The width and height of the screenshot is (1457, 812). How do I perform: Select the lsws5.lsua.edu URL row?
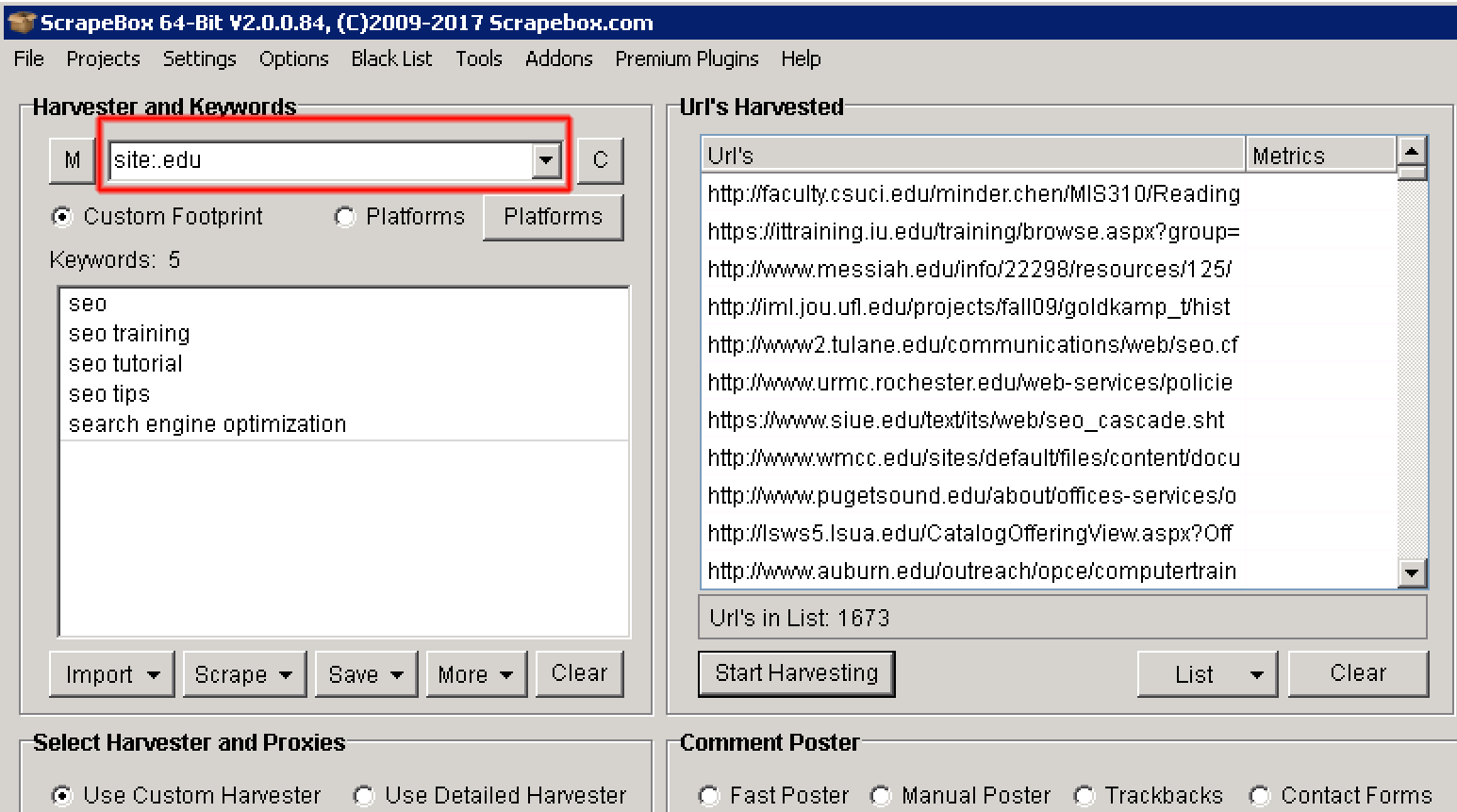[1049, 533]
